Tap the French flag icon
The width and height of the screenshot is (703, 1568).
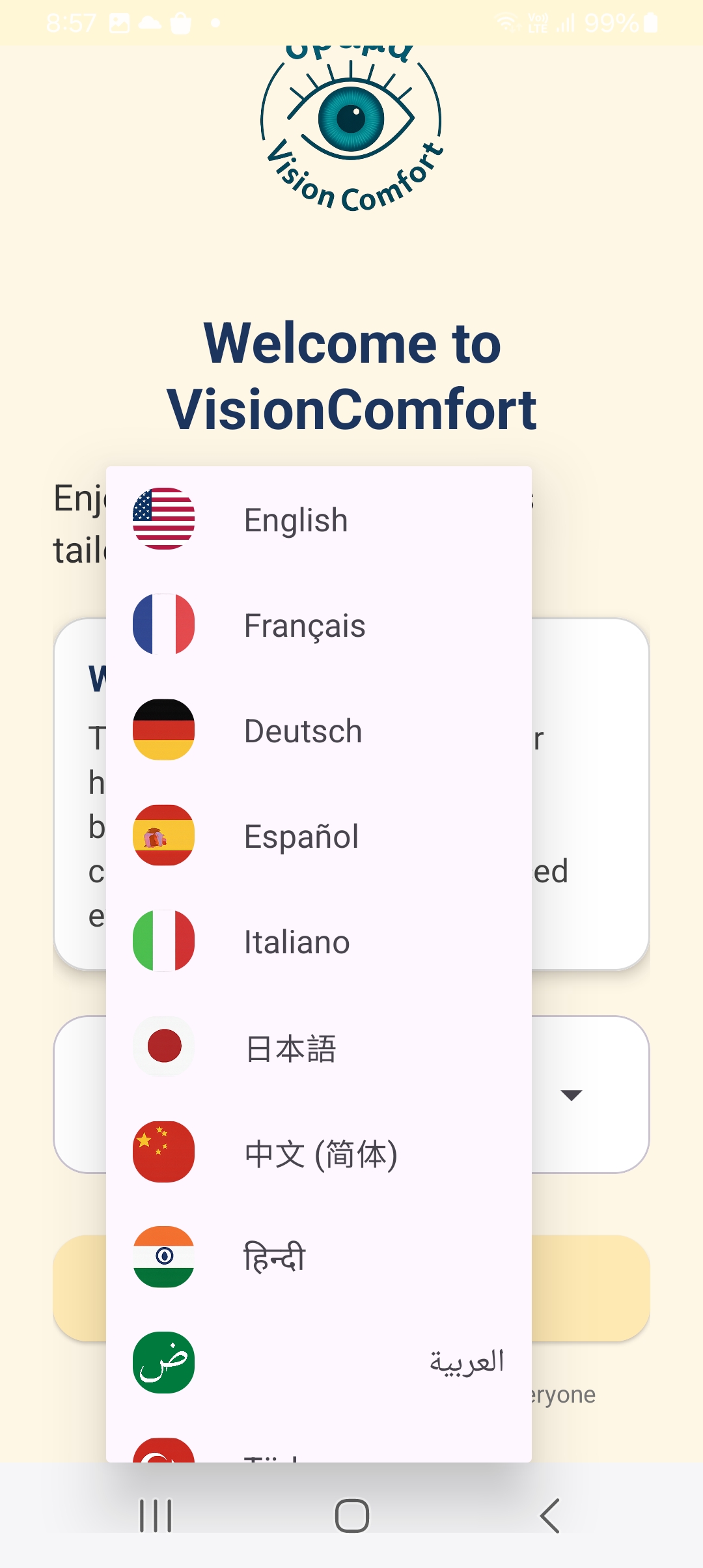(163, 624)
